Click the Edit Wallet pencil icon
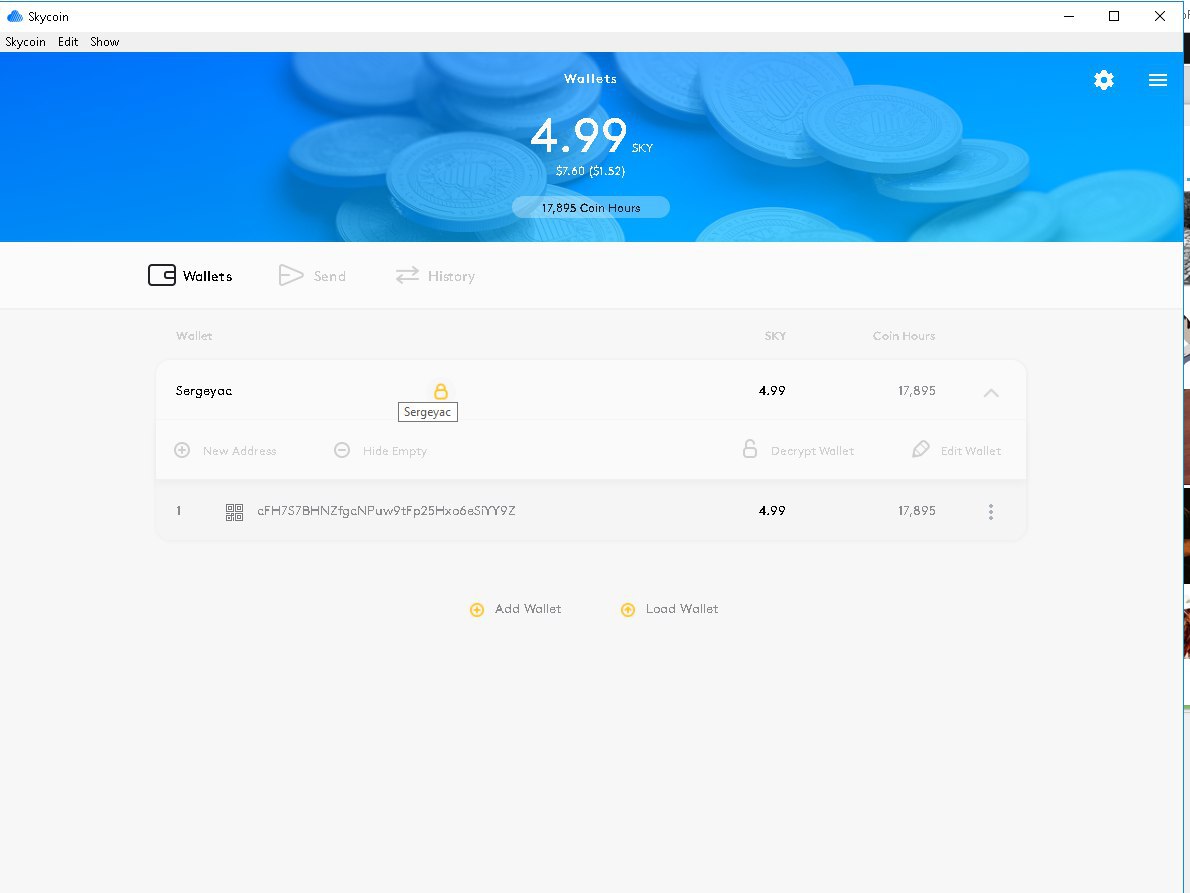Image resolution: width=1190 pixels, height=893 pixels. pyautogui.click(x=921, y=449)
